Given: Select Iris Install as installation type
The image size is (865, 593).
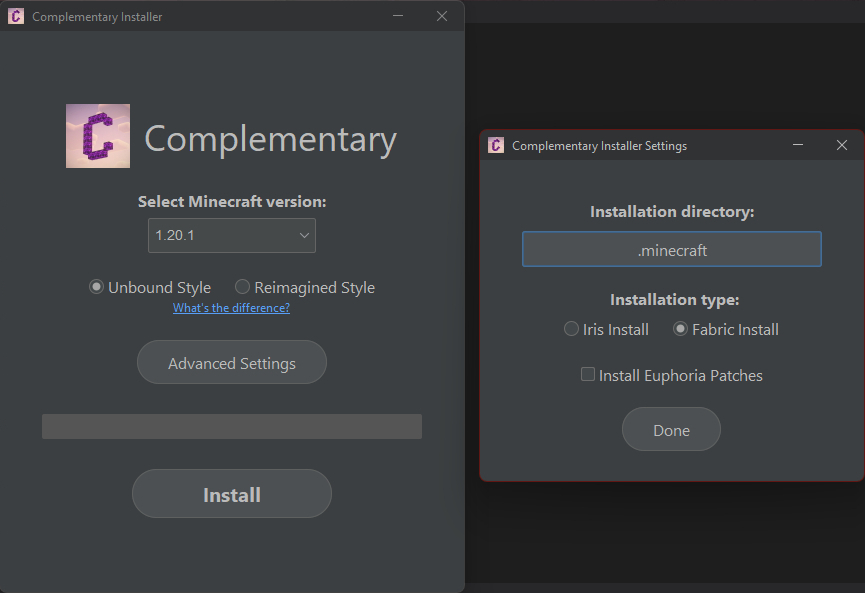Looking at the screenshot, I should click(x=572, y=329).
